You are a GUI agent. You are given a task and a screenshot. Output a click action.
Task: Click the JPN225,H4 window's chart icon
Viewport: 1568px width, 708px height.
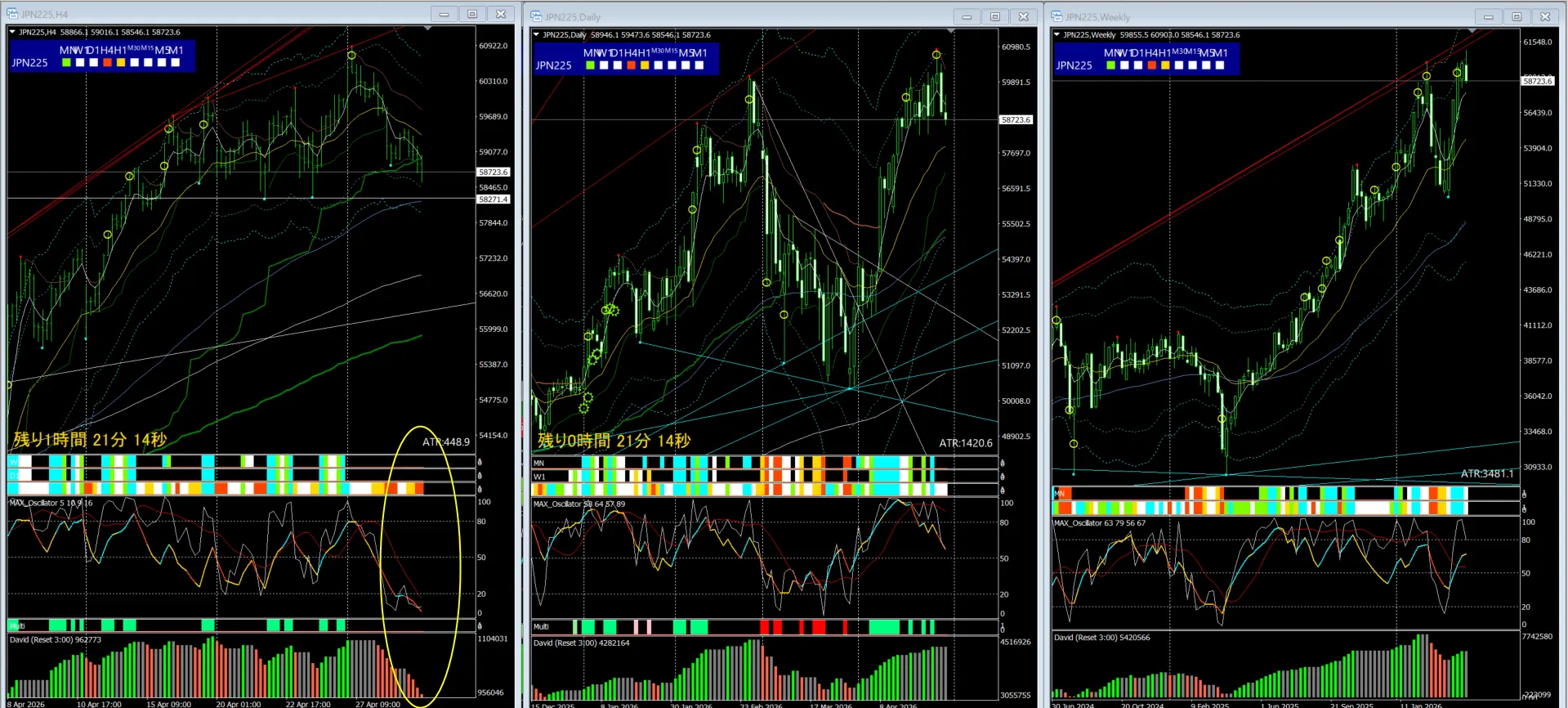tap(12, 14)
